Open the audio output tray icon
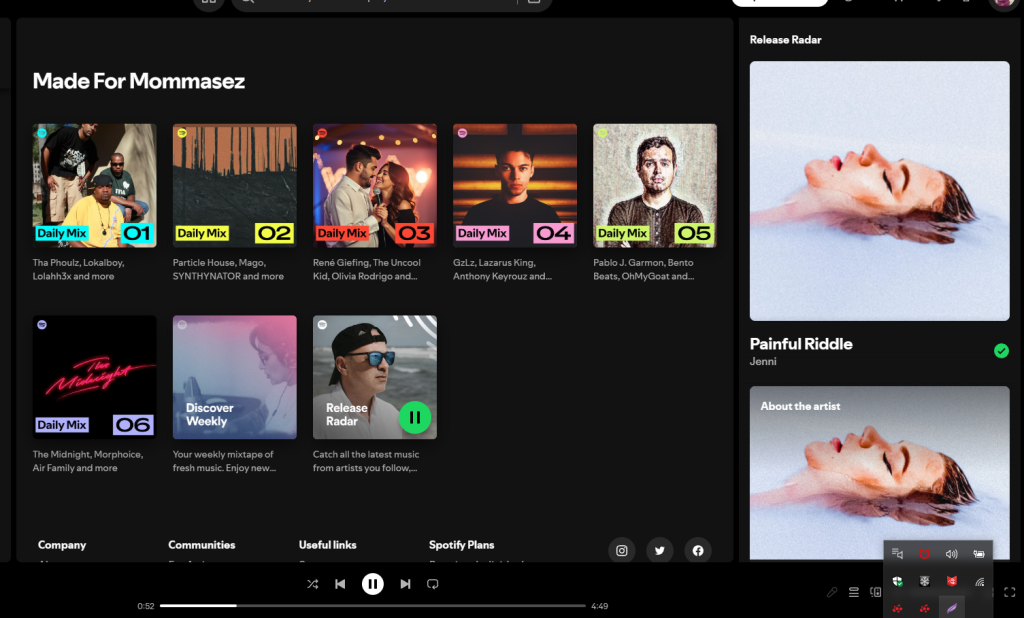This screenshot has height=618, width=1024. (x=897, y=554)
